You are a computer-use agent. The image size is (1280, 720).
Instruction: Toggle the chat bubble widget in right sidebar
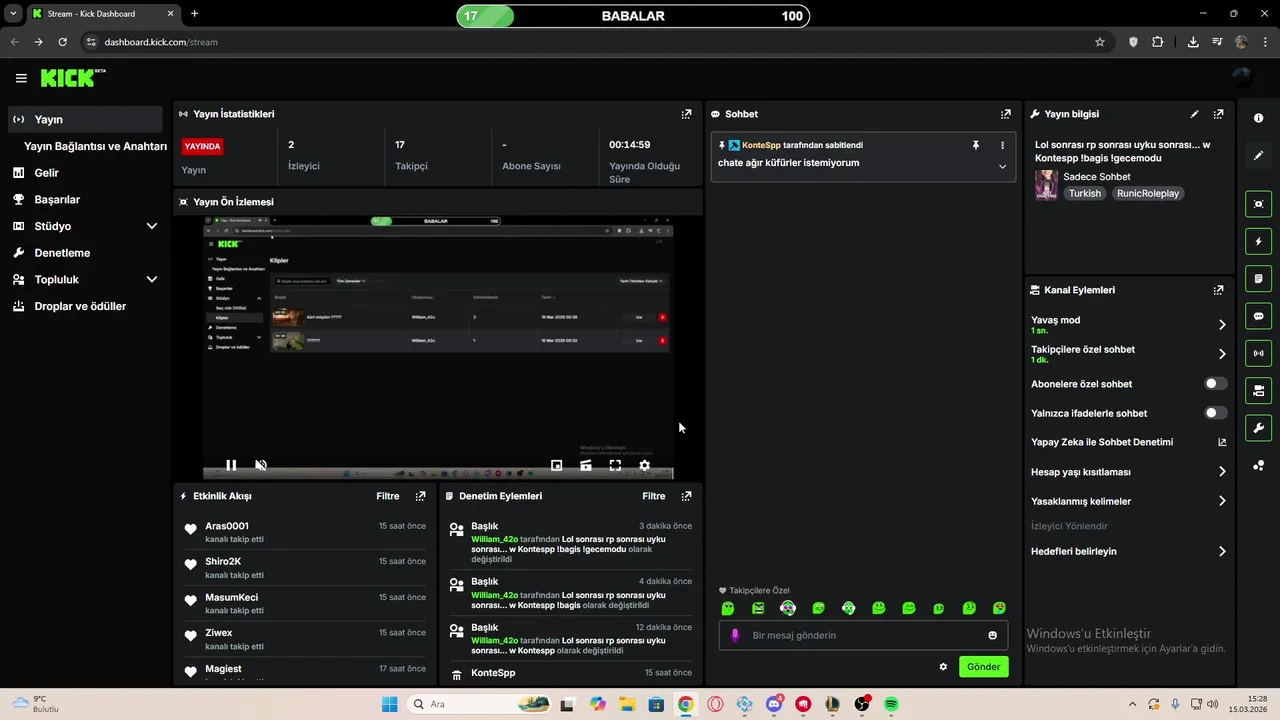pos(1258,316)
